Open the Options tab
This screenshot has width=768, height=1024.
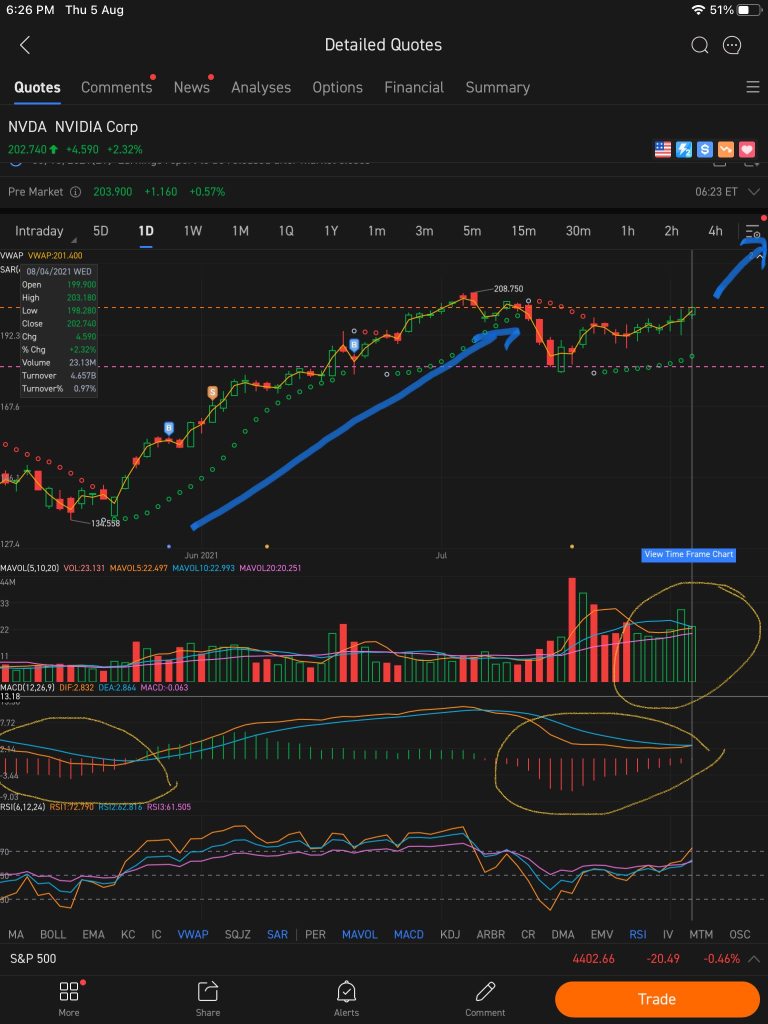[338, 87]
